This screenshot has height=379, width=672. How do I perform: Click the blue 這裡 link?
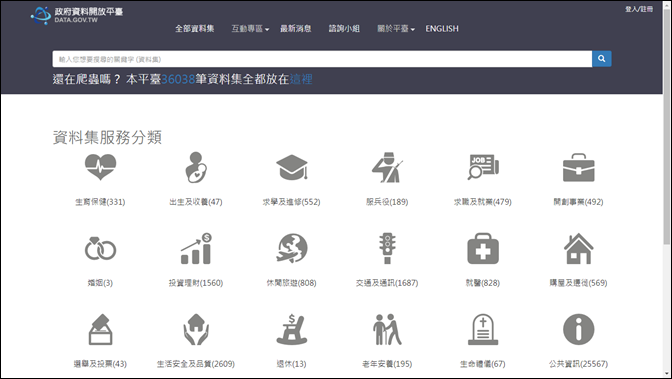(x=301, y=79)
